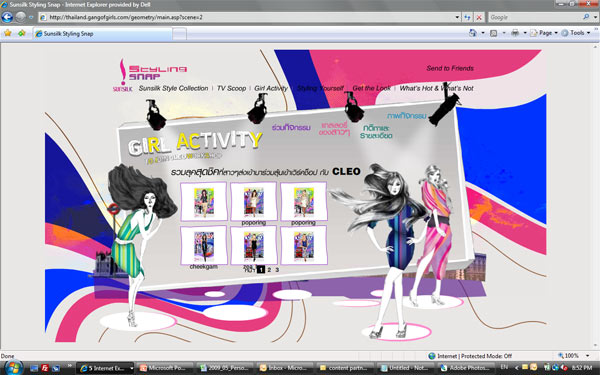
Task: Open Sunsilk Style Collection menu item
Action: pos(173,88)
